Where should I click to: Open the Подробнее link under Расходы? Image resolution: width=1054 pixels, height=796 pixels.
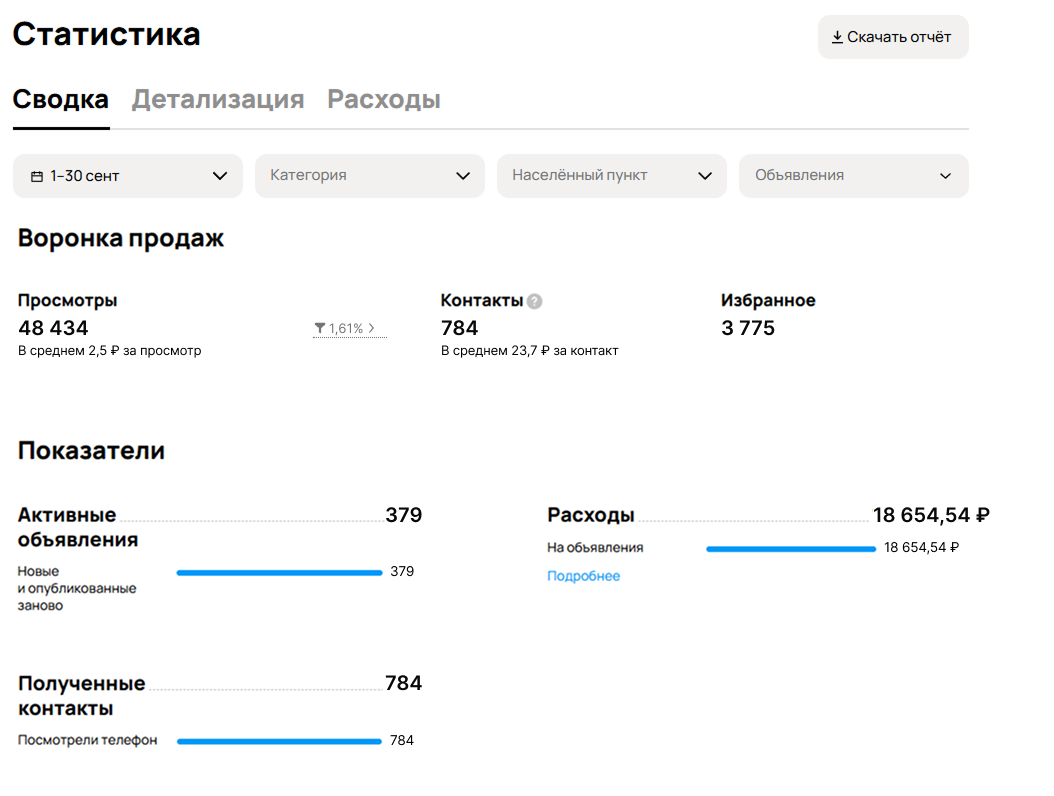coord(583,576)
